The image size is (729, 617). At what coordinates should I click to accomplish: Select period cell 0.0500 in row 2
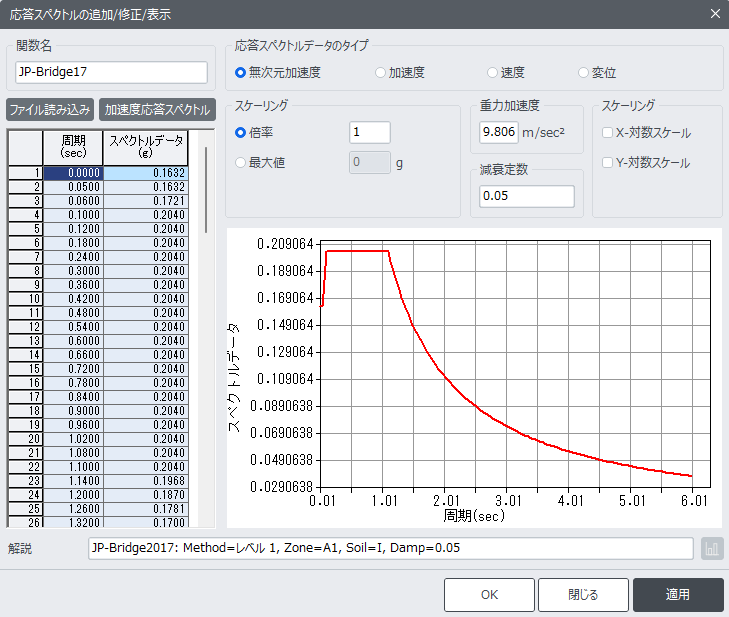click(x=73, y=187)
